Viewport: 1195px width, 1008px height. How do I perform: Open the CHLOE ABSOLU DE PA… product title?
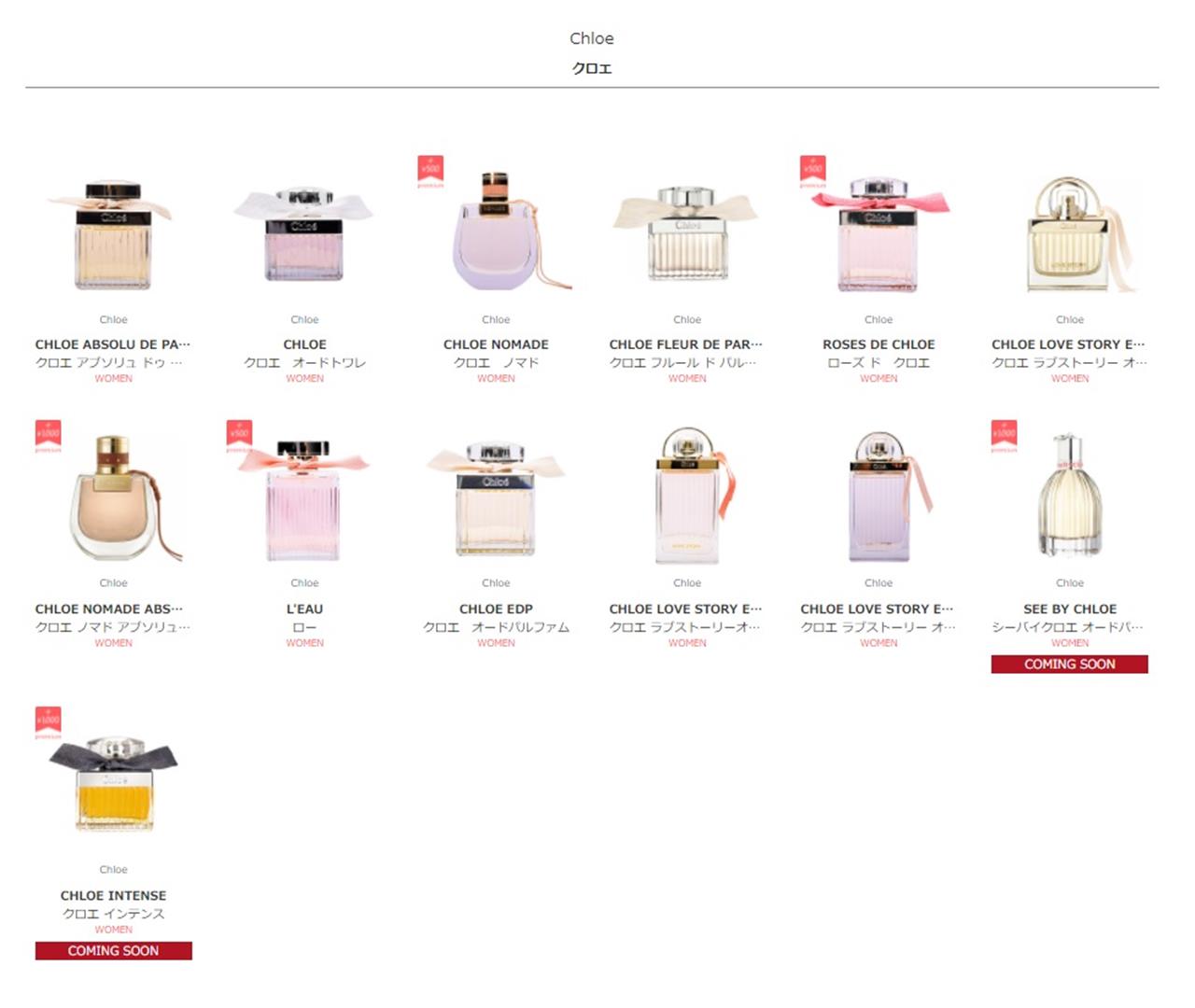(x=113, y=344)
